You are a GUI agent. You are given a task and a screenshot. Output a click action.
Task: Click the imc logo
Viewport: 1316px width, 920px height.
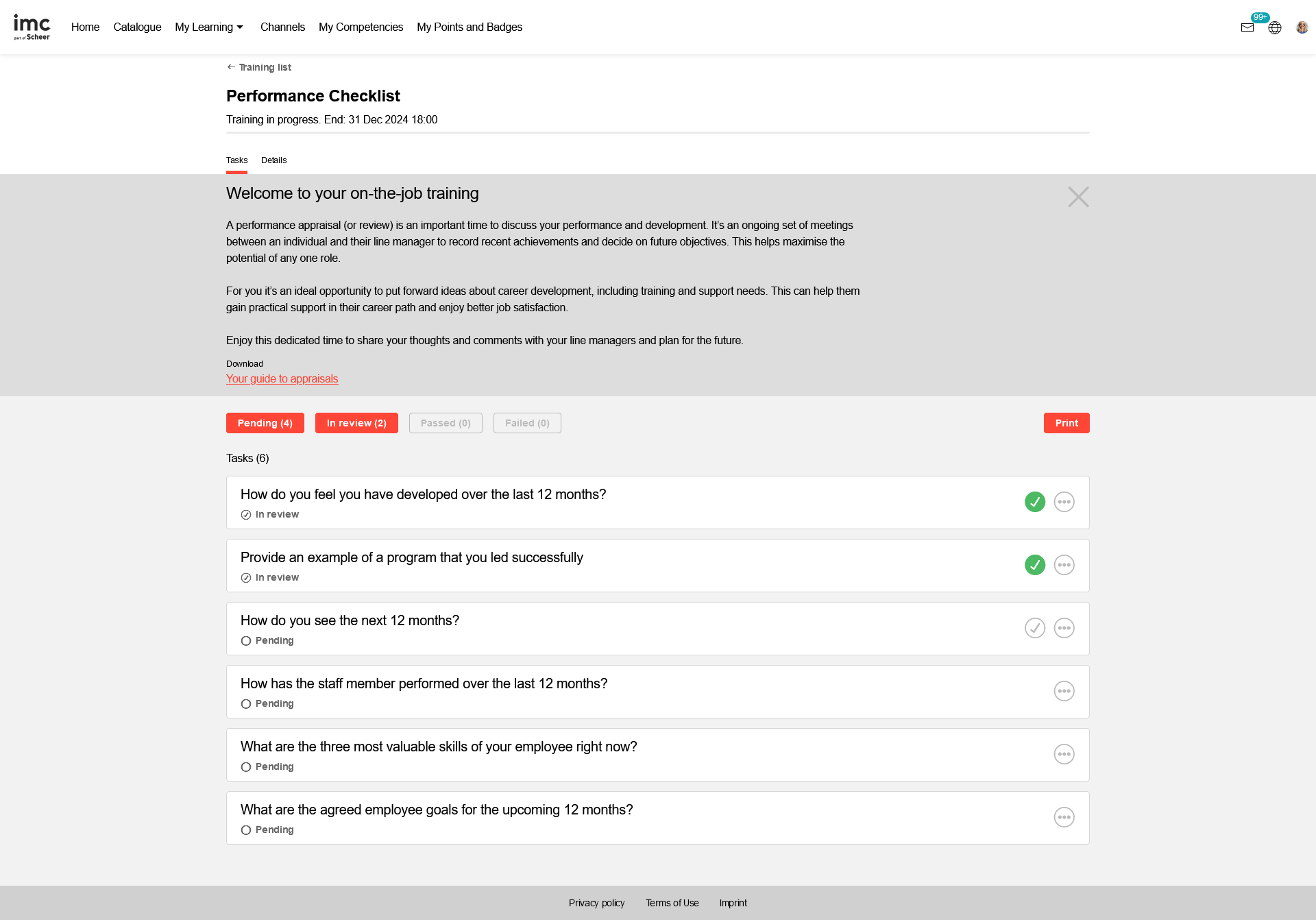pyautogui.click(x=32, y=27)
